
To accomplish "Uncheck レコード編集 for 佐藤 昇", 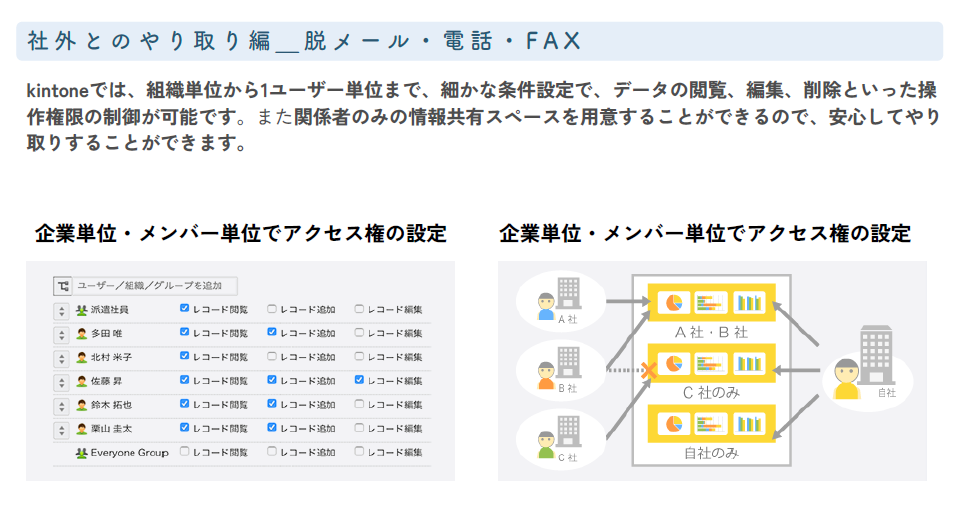I will pos(359,380).
